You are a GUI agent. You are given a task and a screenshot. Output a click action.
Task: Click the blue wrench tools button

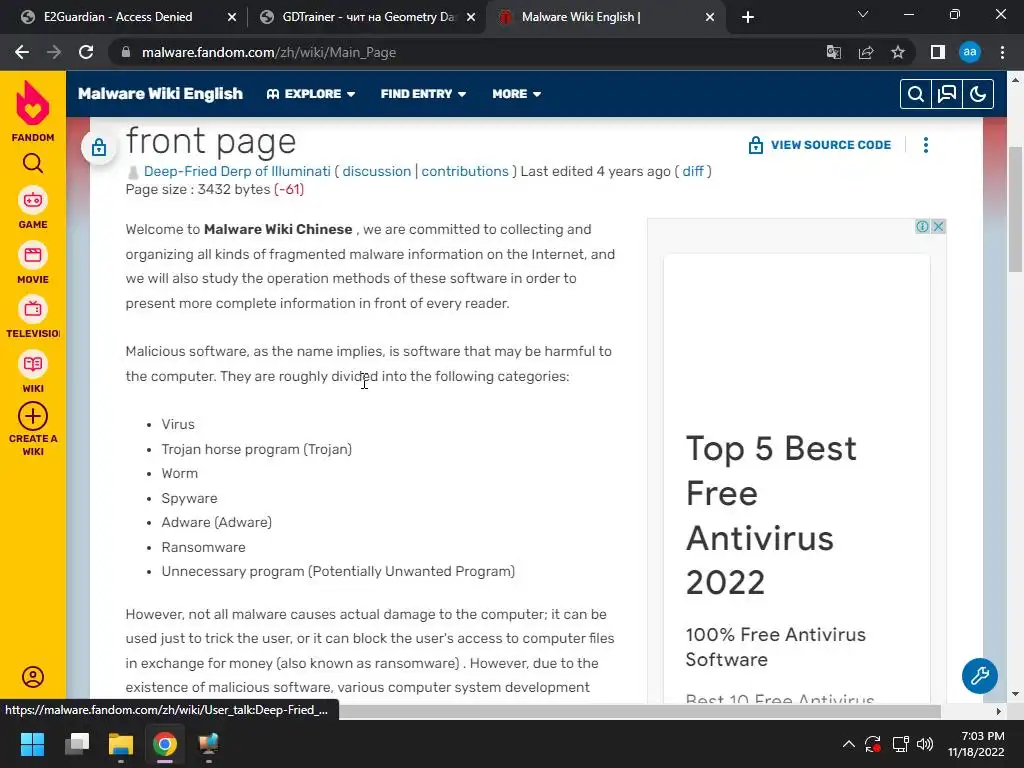[x=979, y=675]
